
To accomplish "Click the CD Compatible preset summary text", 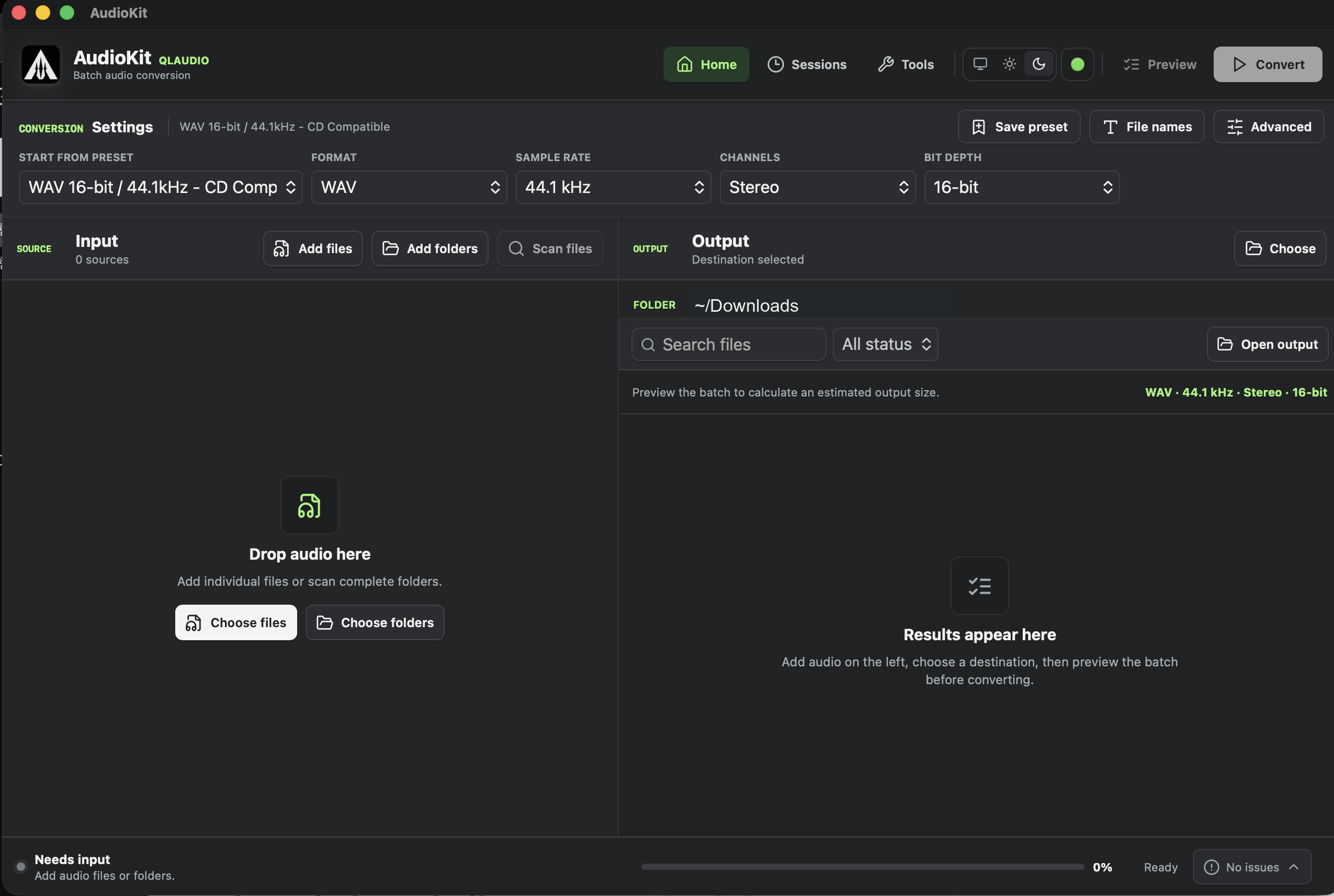I will coord(285,127).
